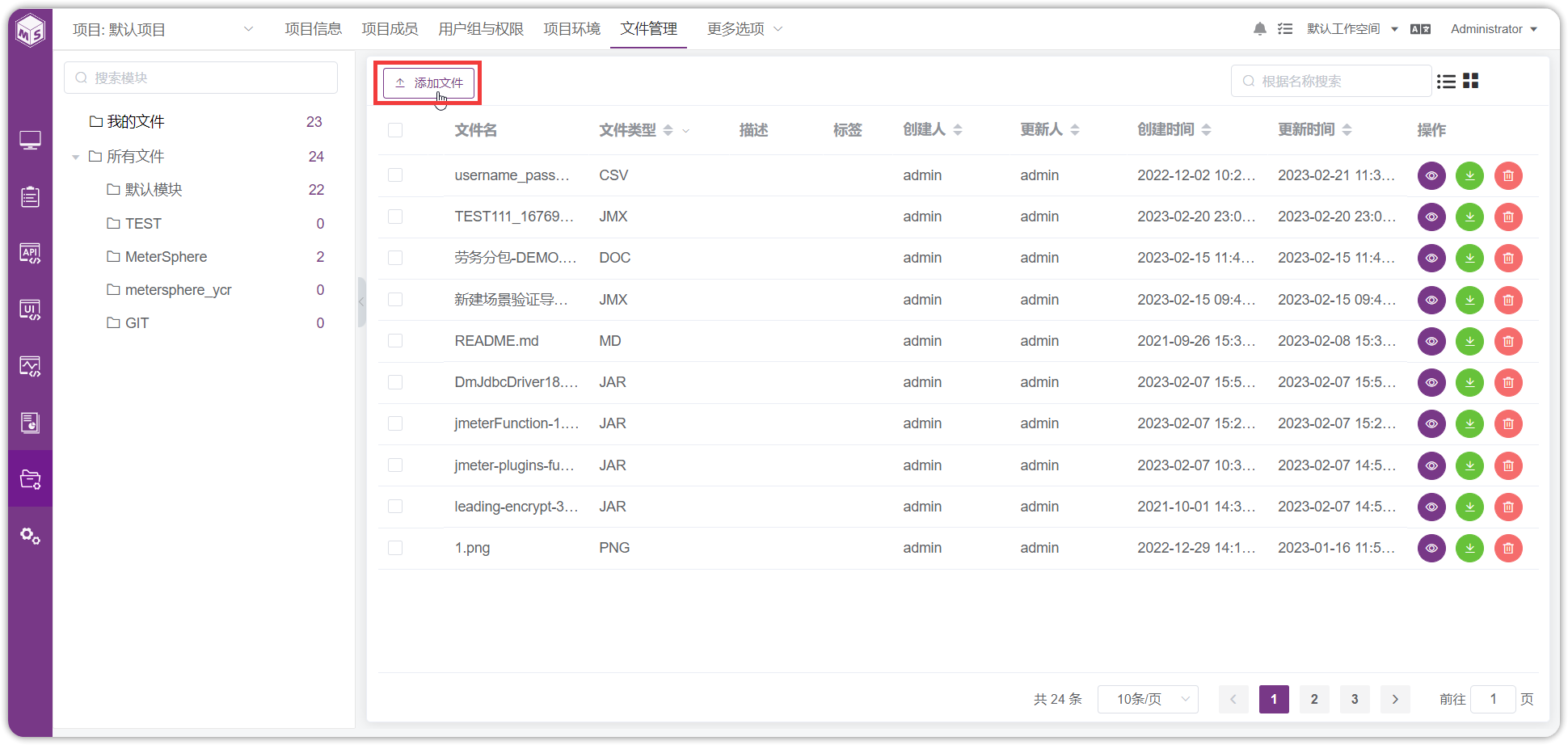Open the performance testing chart sidebar icon
Image resolution: width=1568 pixels, height=745 pixels.
(30, 366)
